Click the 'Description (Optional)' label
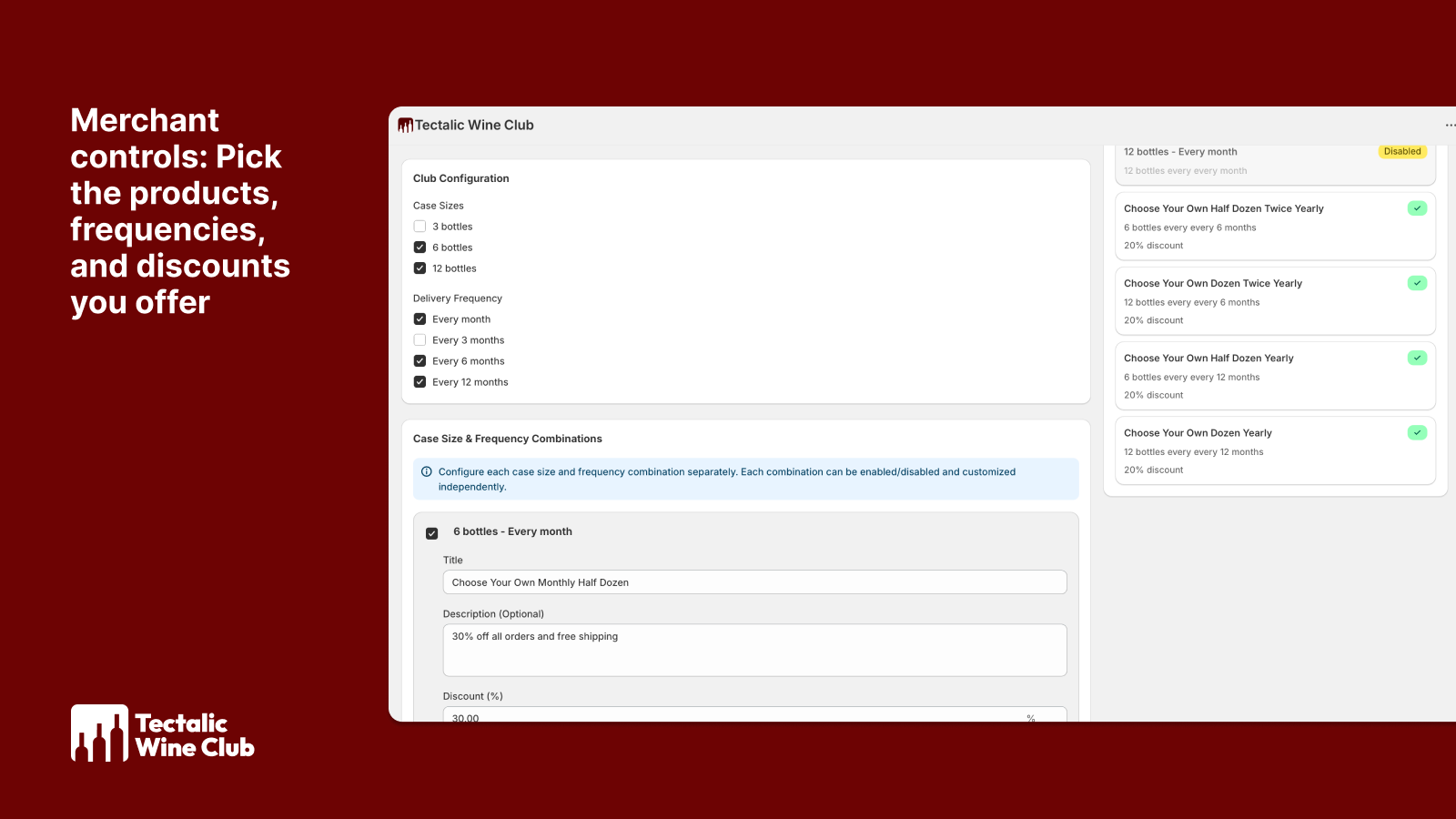The image size is (1456, 819). [493, 614]
